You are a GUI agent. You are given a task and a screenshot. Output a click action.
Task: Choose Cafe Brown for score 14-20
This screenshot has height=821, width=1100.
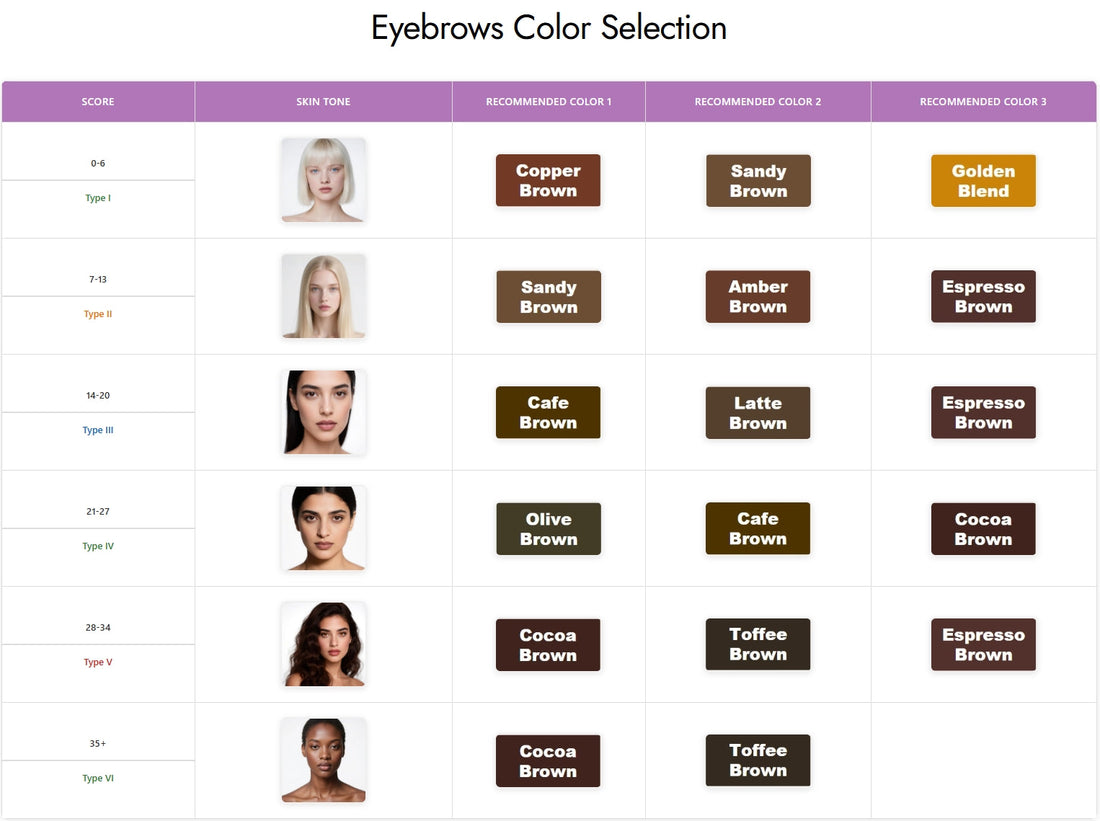tap(548, 412)
